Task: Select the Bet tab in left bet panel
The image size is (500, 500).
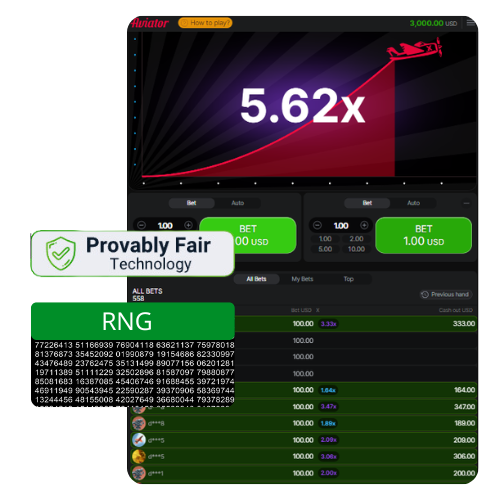Action: (192, 203)
